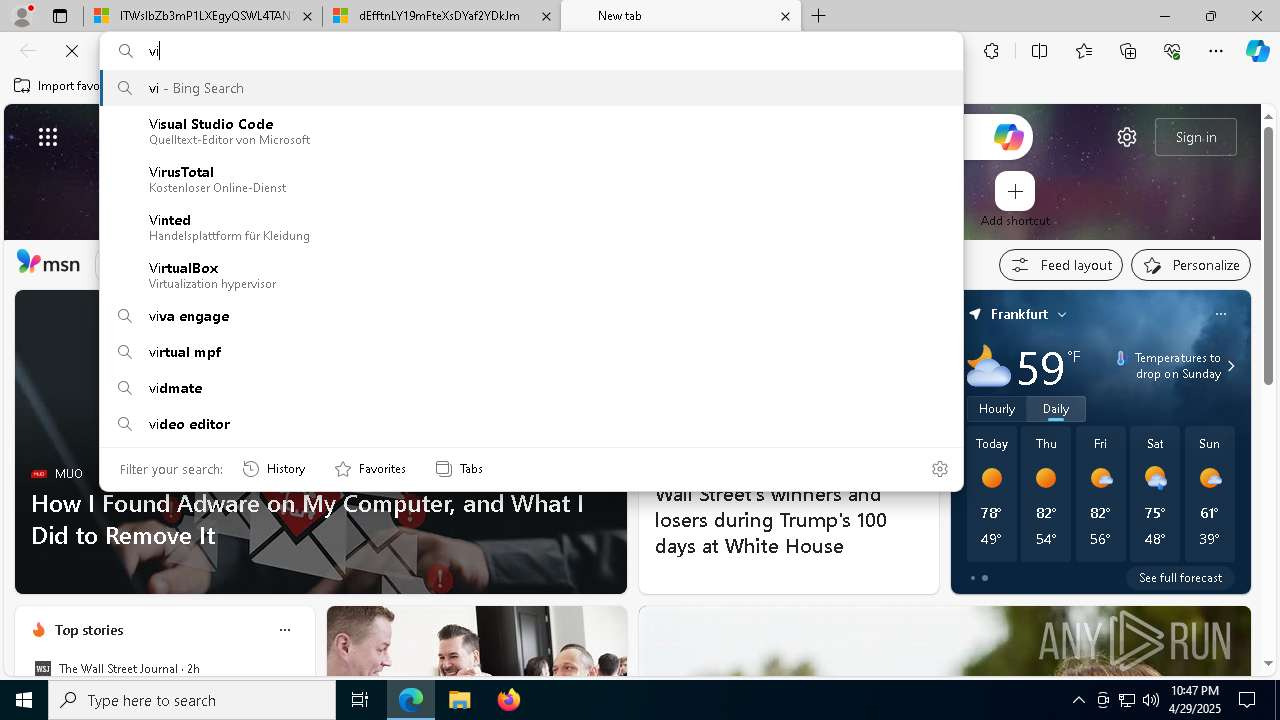Open the browser profile icon
This screenshot has width=1280, height=720.
(x=22, y=16)
